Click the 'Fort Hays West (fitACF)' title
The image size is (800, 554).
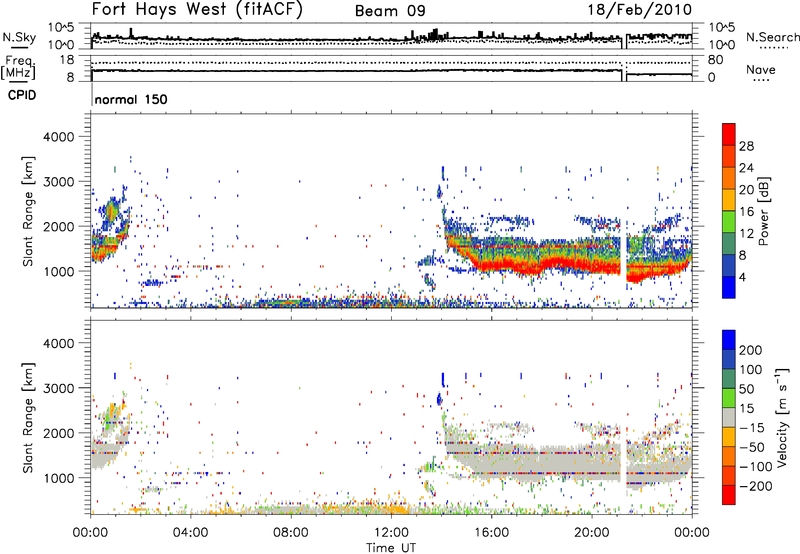[x=197, y=9]
